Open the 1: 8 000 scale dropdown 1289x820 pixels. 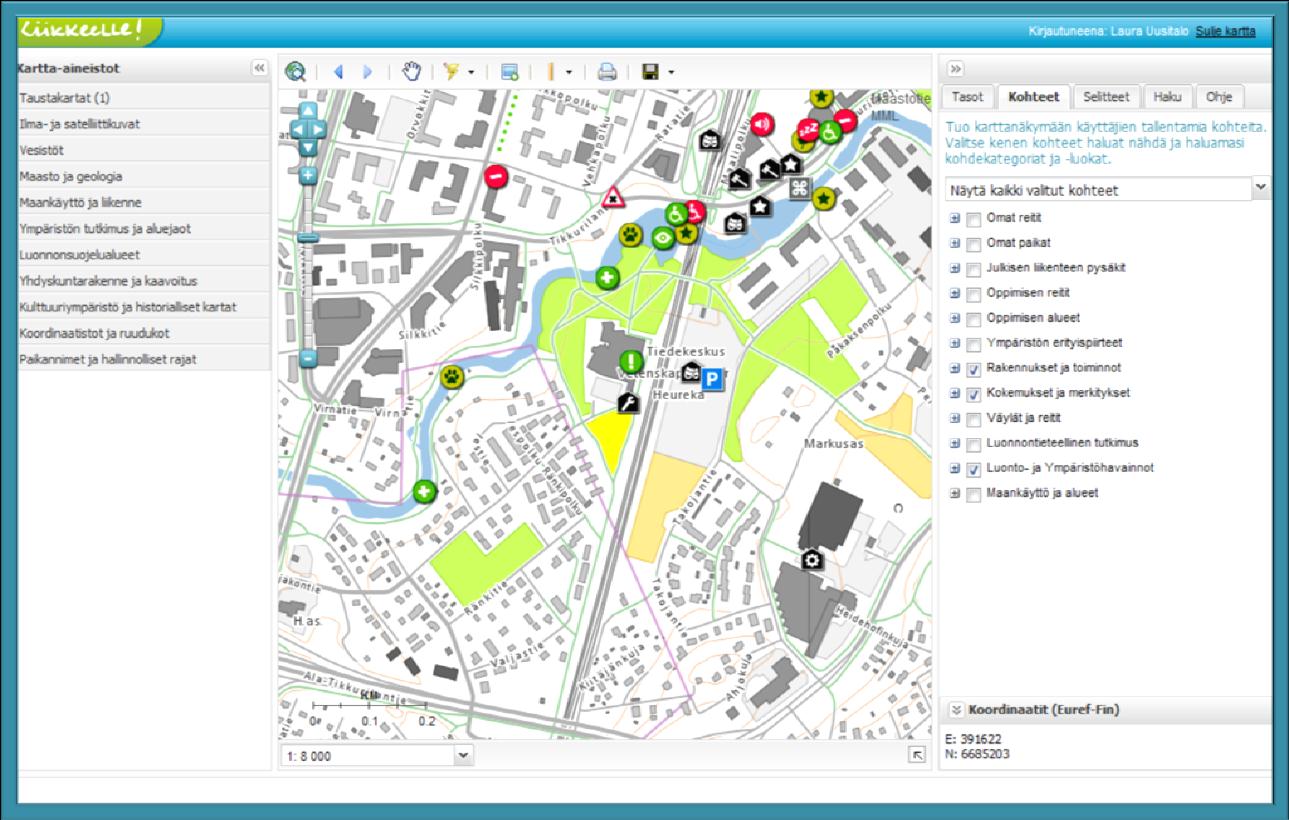pos(463,755)
